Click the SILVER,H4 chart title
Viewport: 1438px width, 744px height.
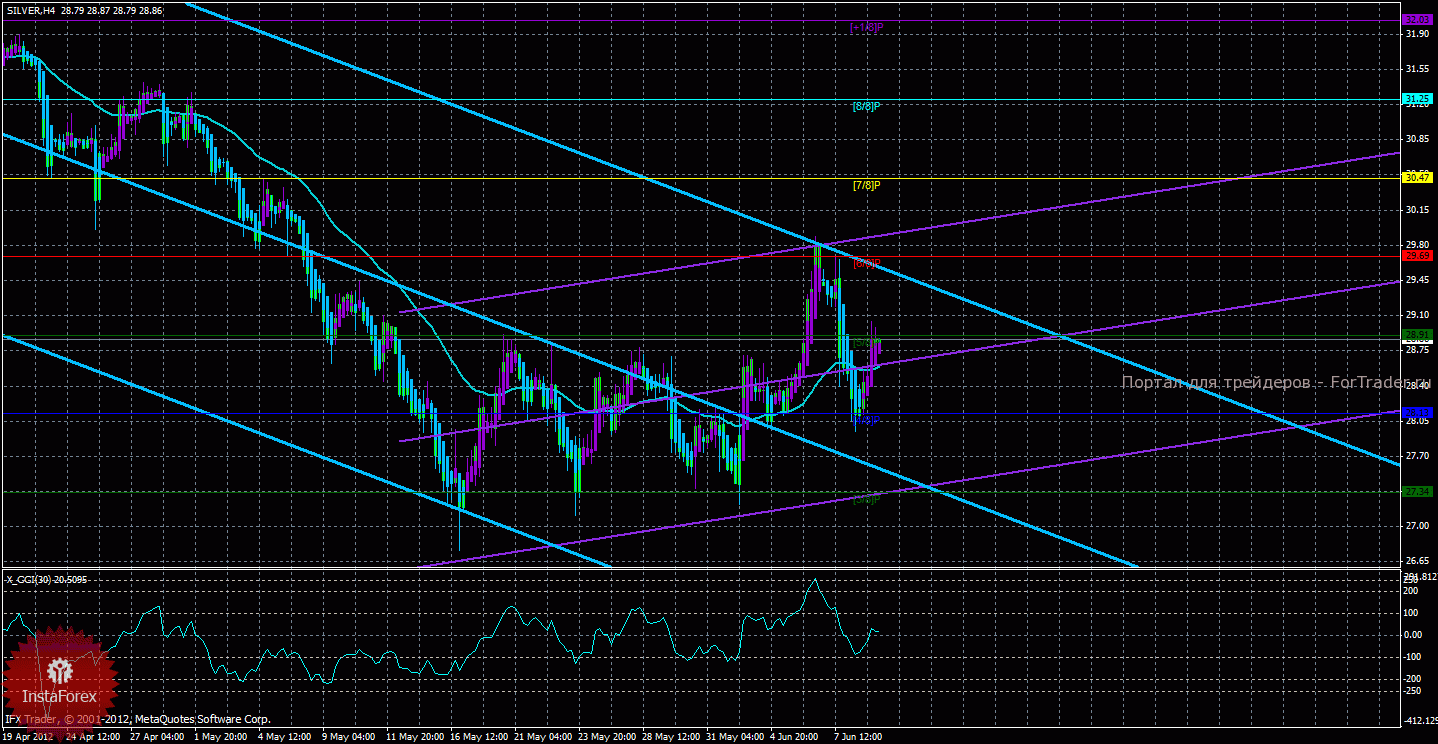point(30,10)
